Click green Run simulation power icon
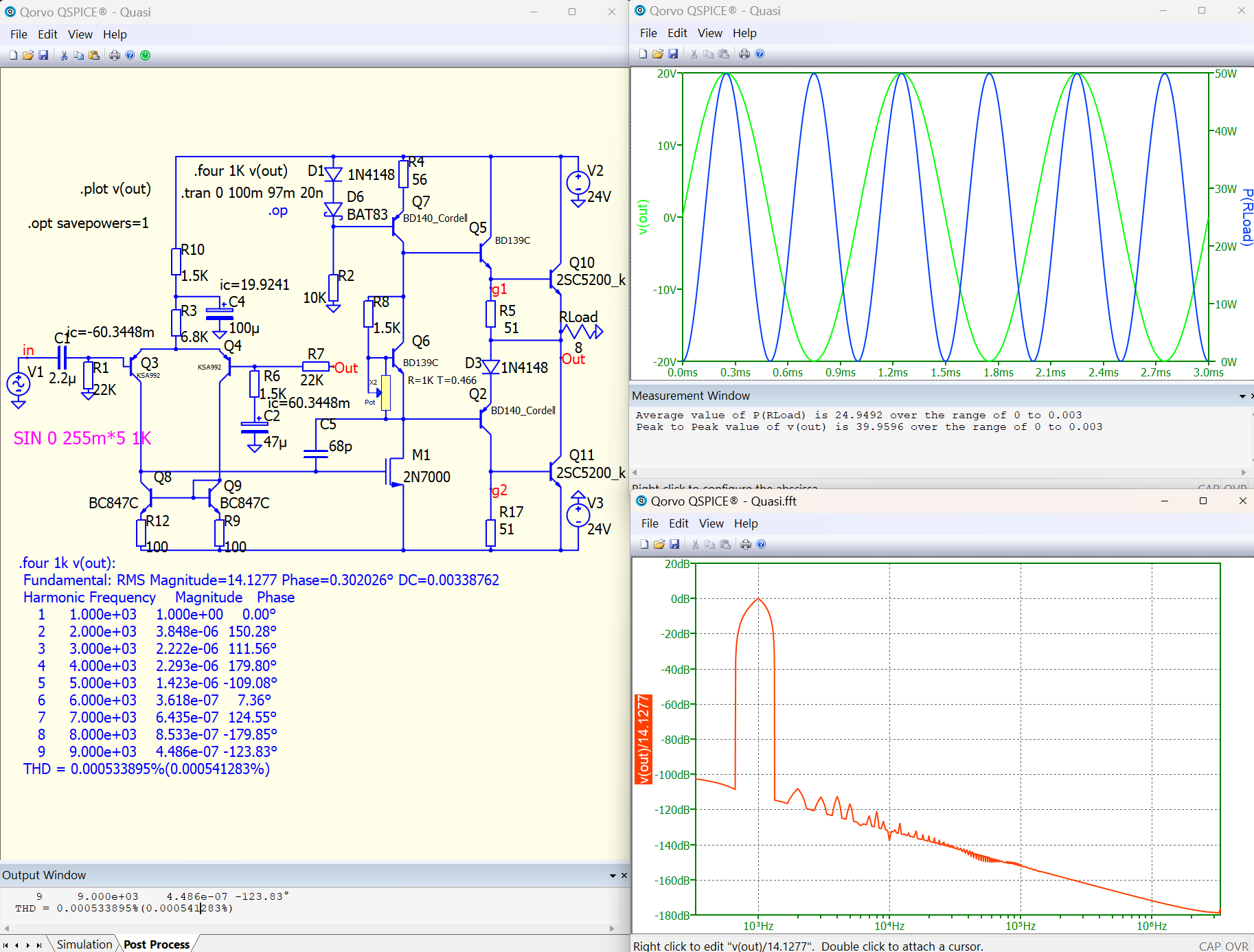The width and height of the screenshot is (1254, 952). click(x=146, y=55)
